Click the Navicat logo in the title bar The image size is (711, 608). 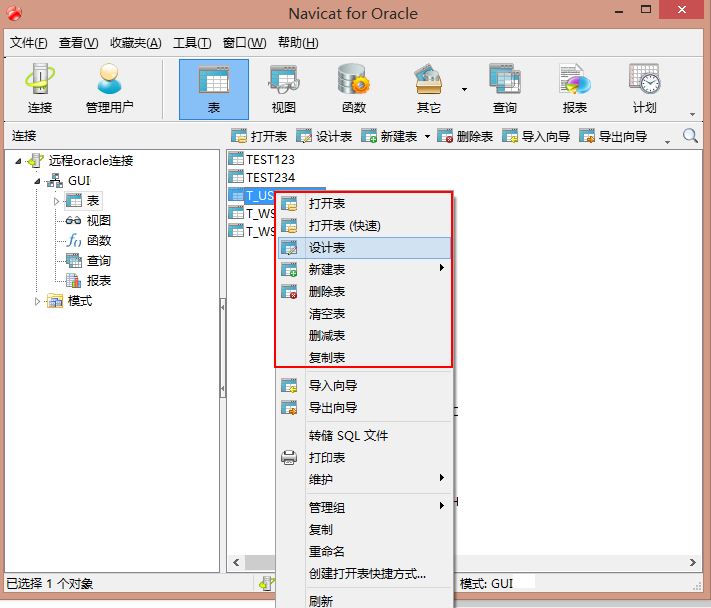[x=14, y=13]
